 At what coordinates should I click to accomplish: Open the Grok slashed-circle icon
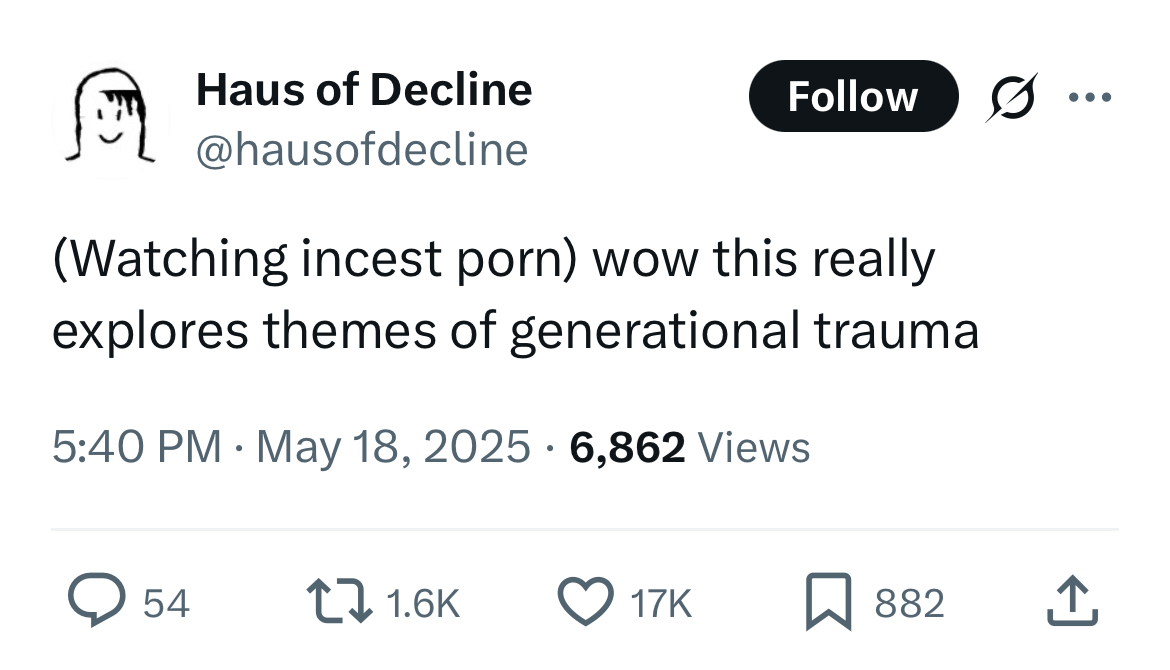1012,97
